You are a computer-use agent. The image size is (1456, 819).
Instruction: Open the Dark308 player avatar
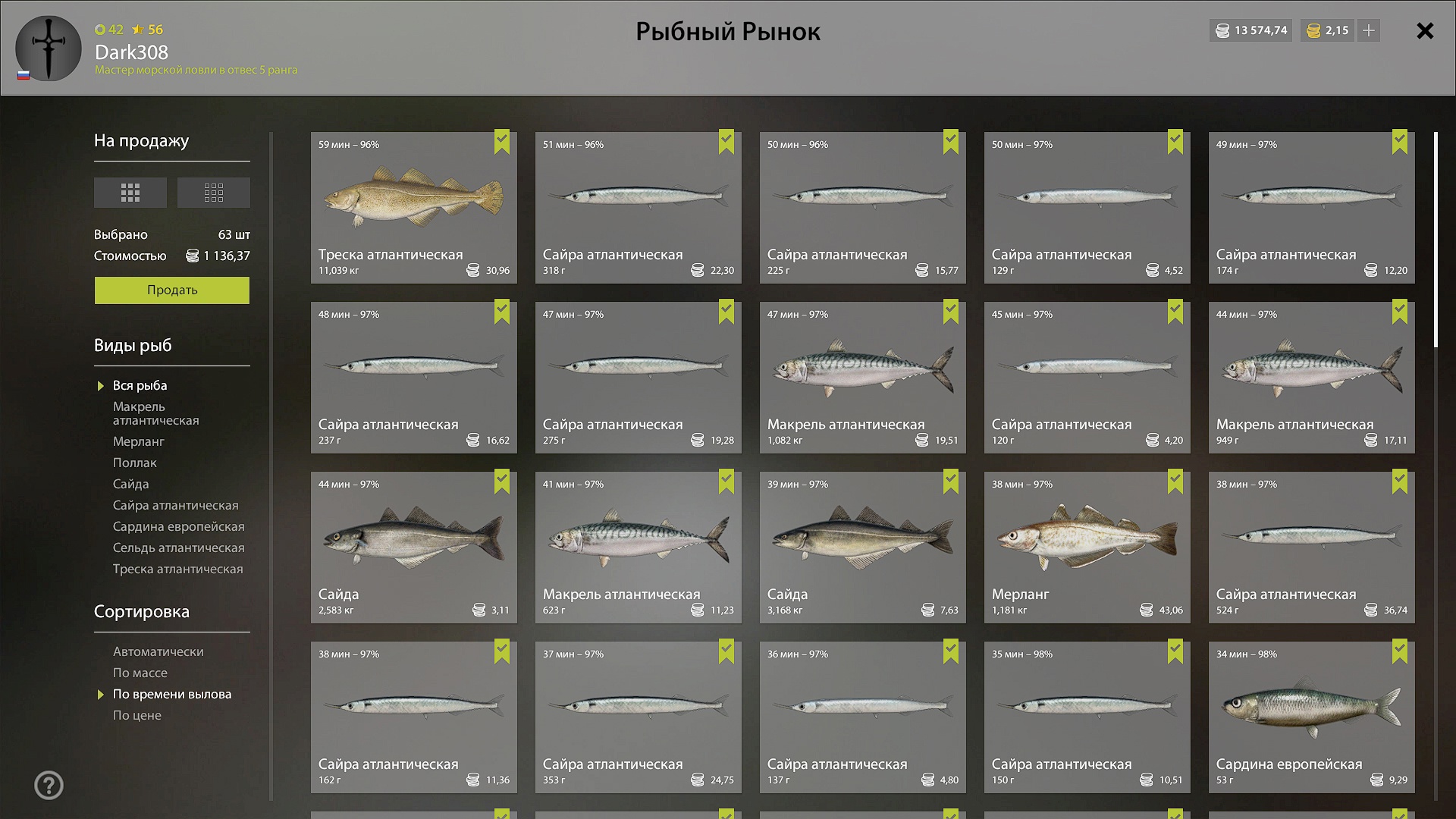pos(49,49)
